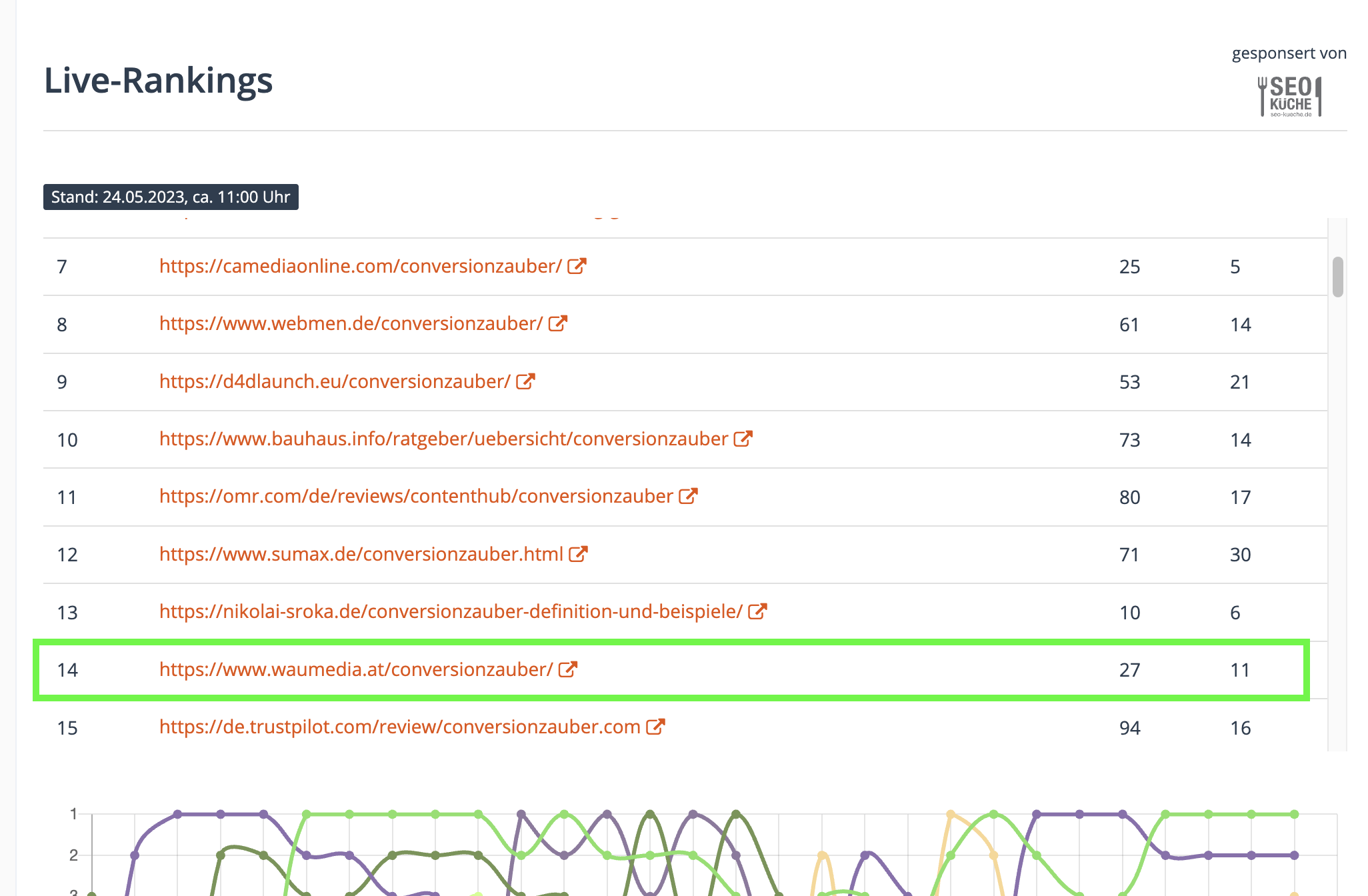Image resolution: width=1368 pixels, height=896 pixels.
Task: Click value 25 in camediaonline row
Action: click(x=1130, y=267)
